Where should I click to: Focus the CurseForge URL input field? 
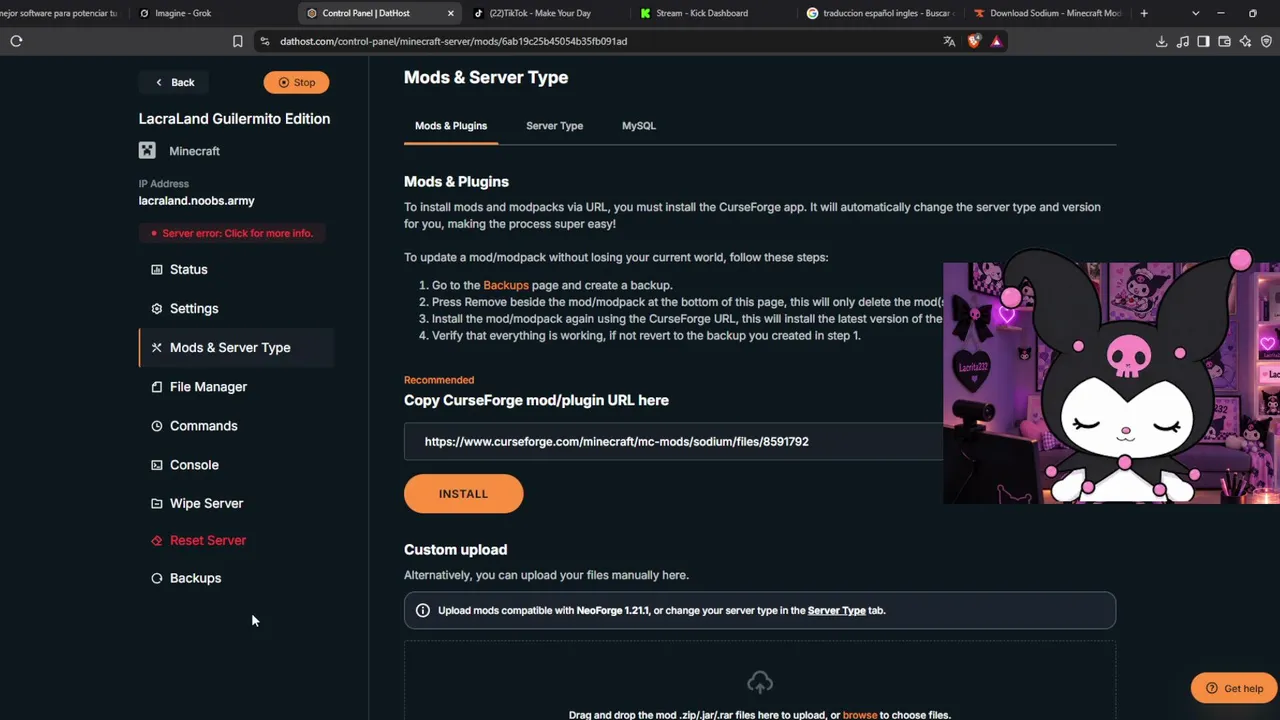(x=673, y=441)
